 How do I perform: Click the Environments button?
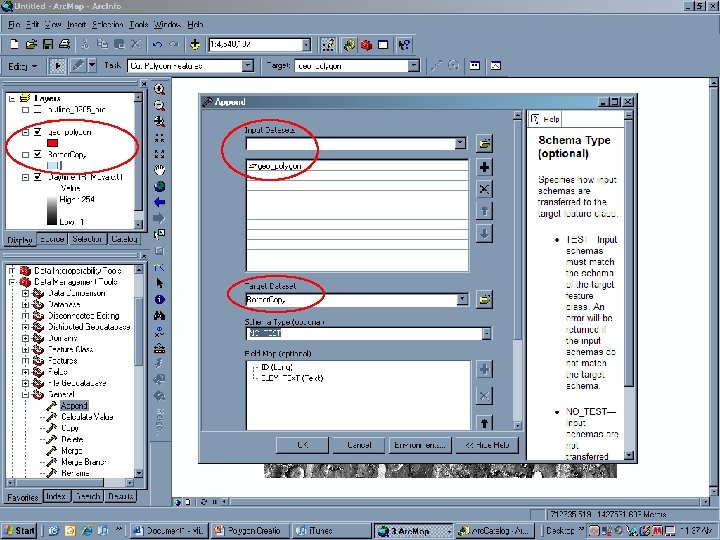[x=420, y=445]
